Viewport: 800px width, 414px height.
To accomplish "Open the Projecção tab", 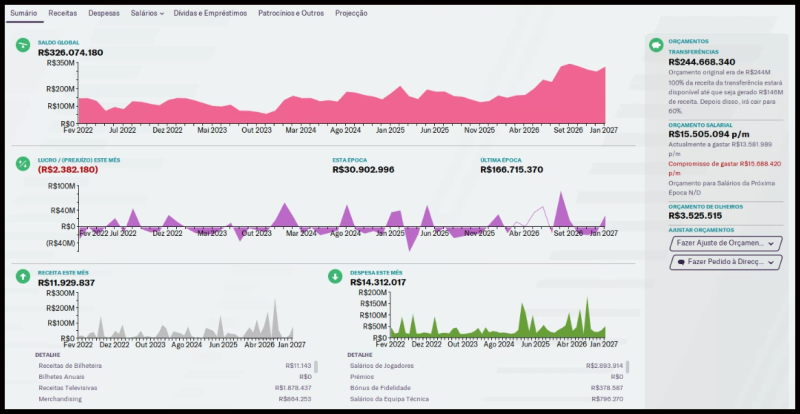I will pyautogui.click(x=351, y=13).
